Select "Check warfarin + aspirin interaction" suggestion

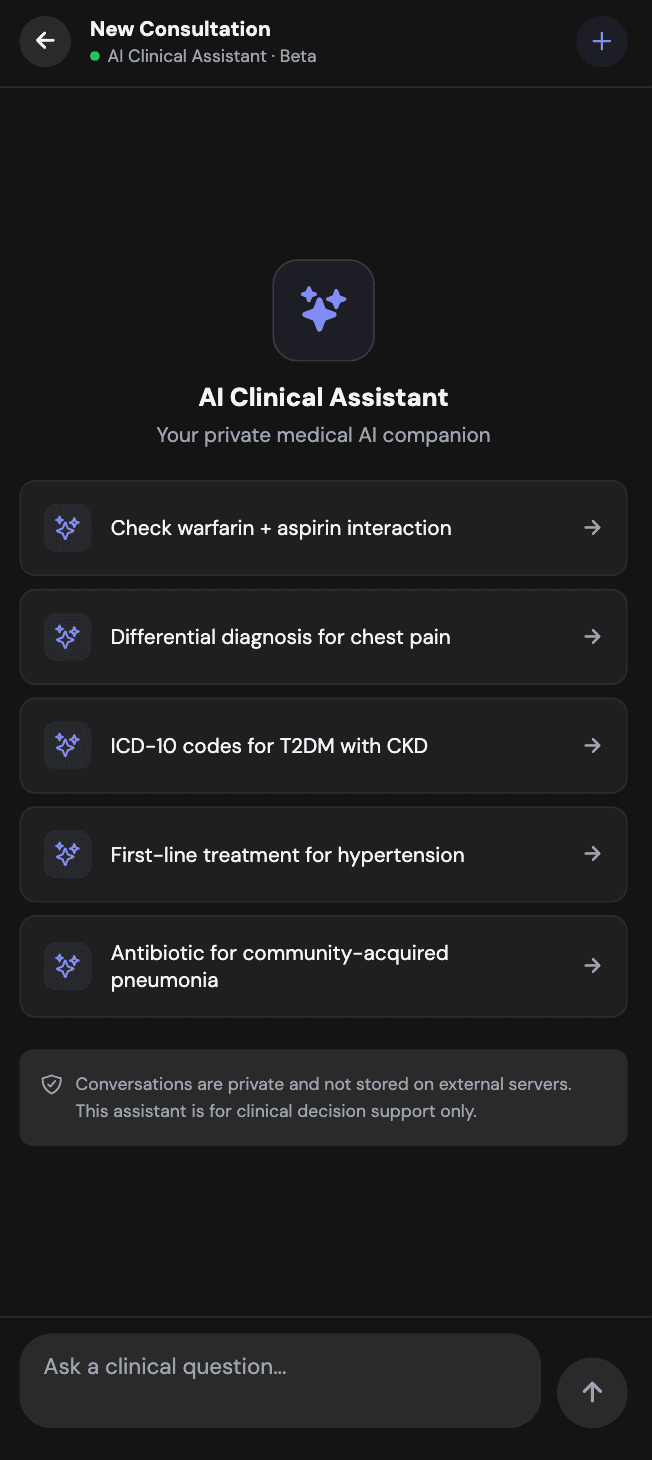[281, 528]
